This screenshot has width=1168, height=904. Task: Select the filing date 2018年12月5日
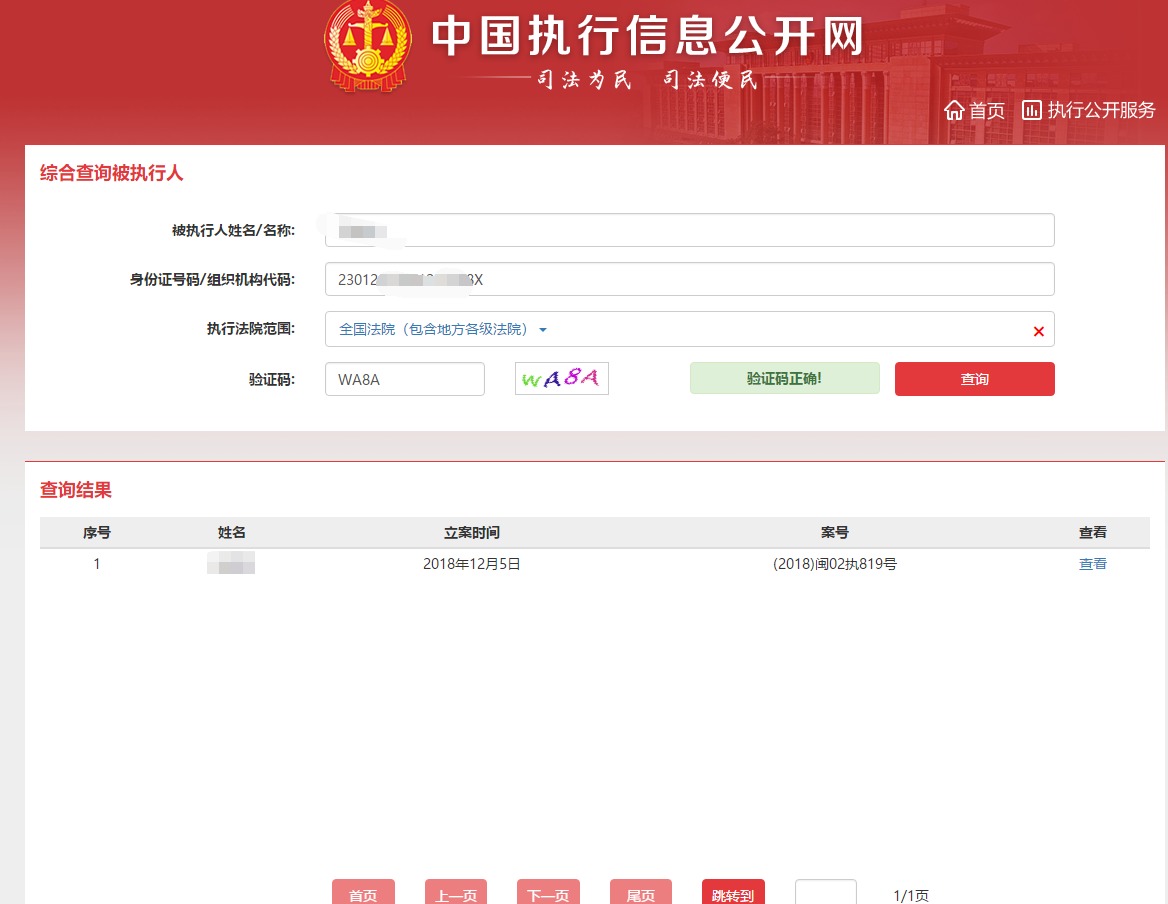click(x=472, y=564)
